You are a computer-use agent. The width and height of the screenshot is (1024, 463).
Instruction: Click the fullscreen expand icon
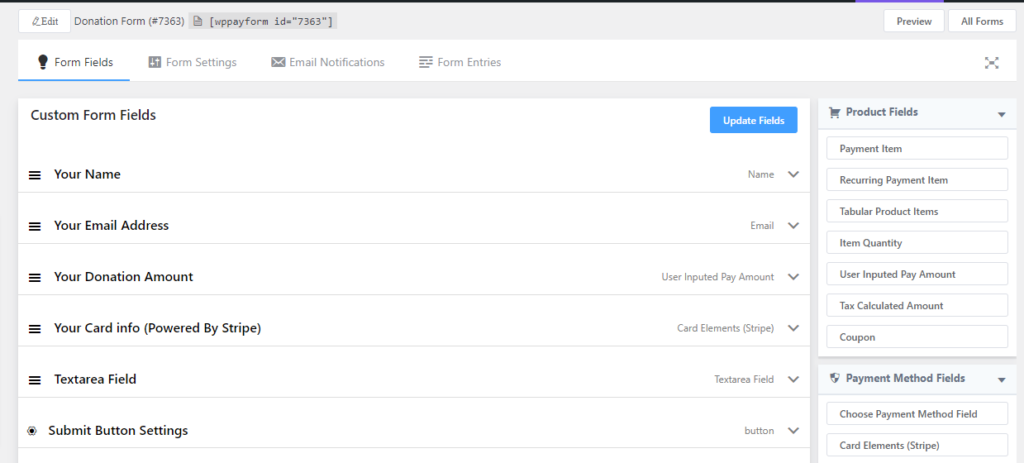coord(992,63)
